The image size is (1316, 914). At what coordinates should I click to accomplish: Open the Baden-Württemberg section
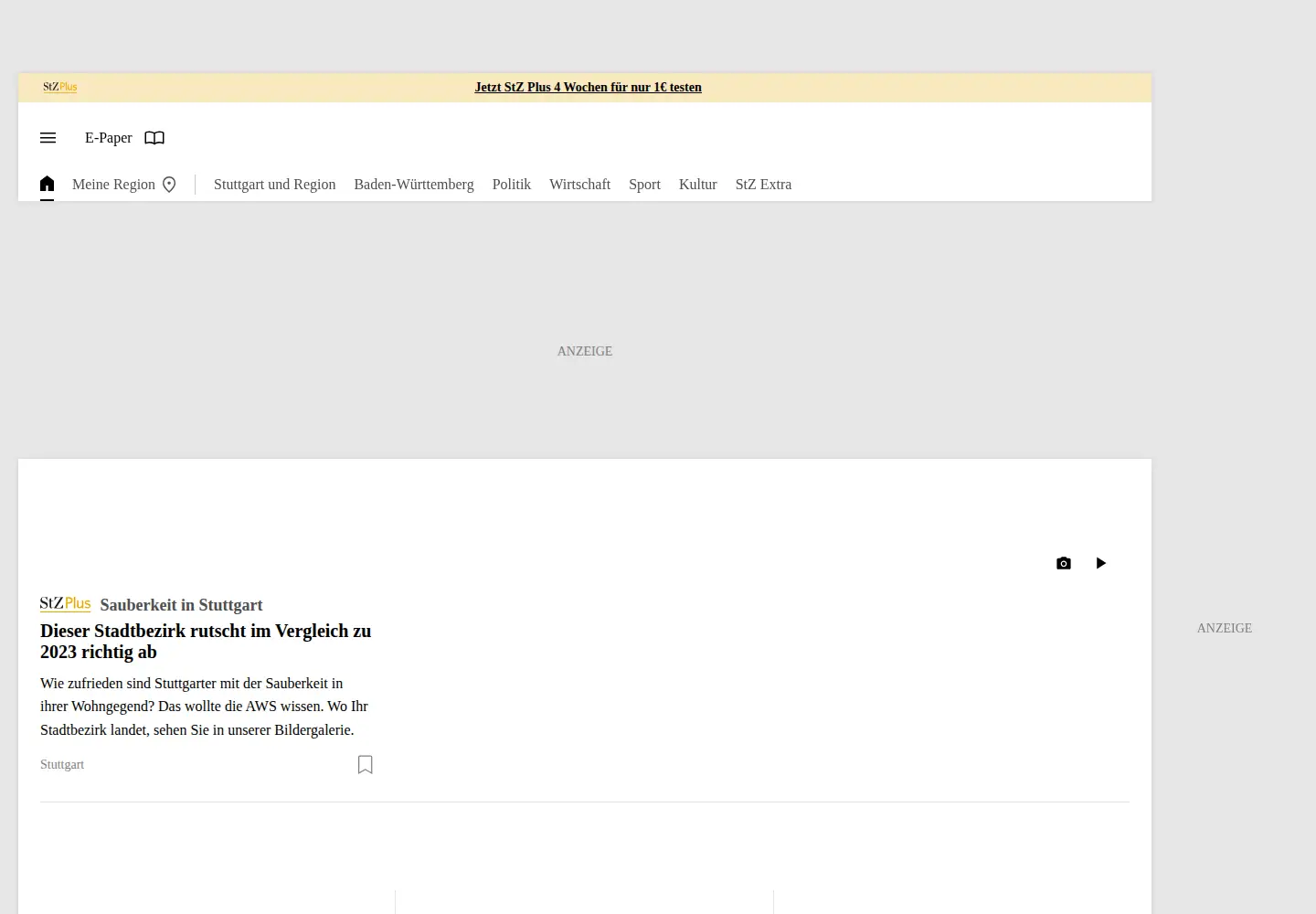tap(414, 185)
